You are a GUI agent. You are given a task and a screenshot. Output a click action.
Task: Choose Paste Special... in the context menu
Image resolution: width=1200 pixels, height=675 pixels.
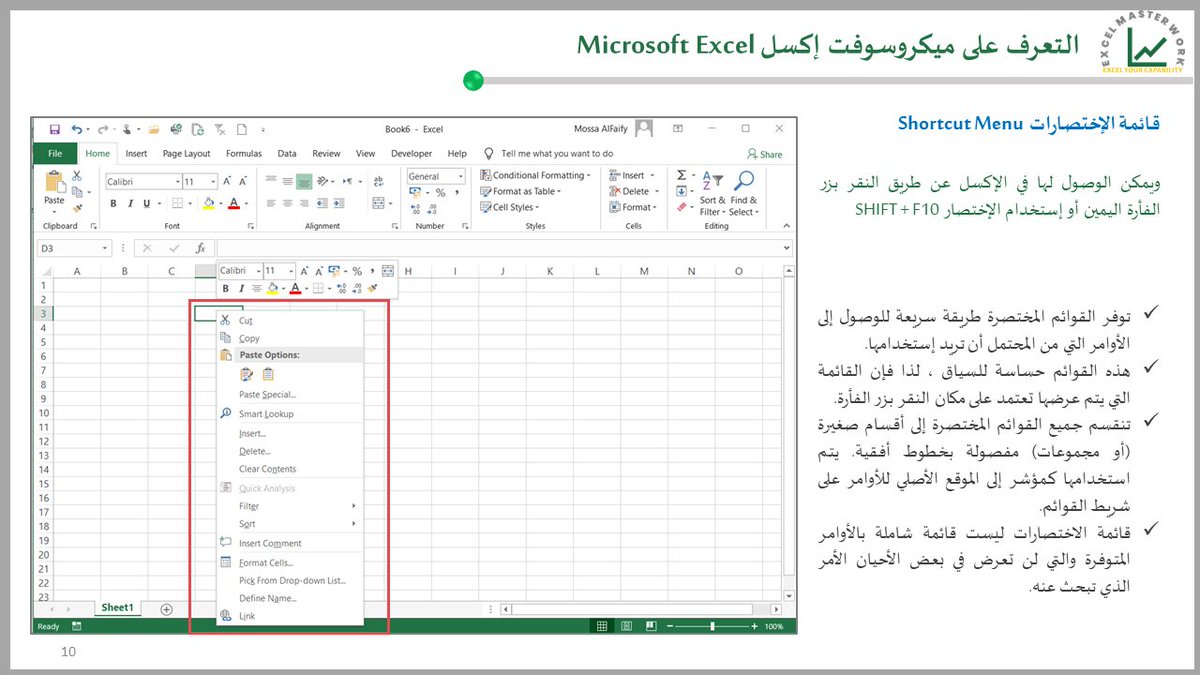[x=290, y=395]
